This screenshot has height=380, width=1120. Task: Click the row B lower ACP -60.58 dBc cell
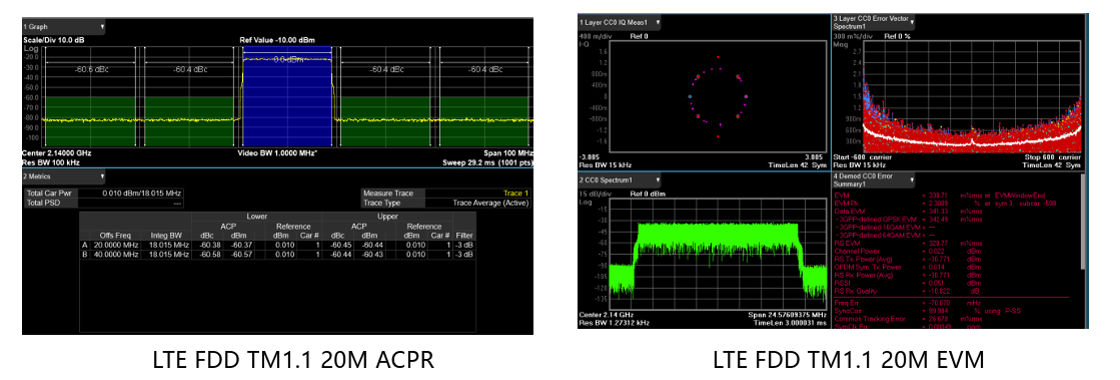[207, 254]
